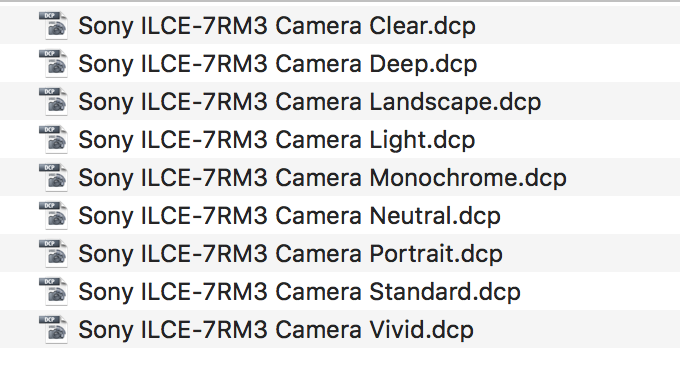This screenshot has width=680, height=374.
Task: Select the icon for Camera Light.dcp
Action: tap(53, 140)
